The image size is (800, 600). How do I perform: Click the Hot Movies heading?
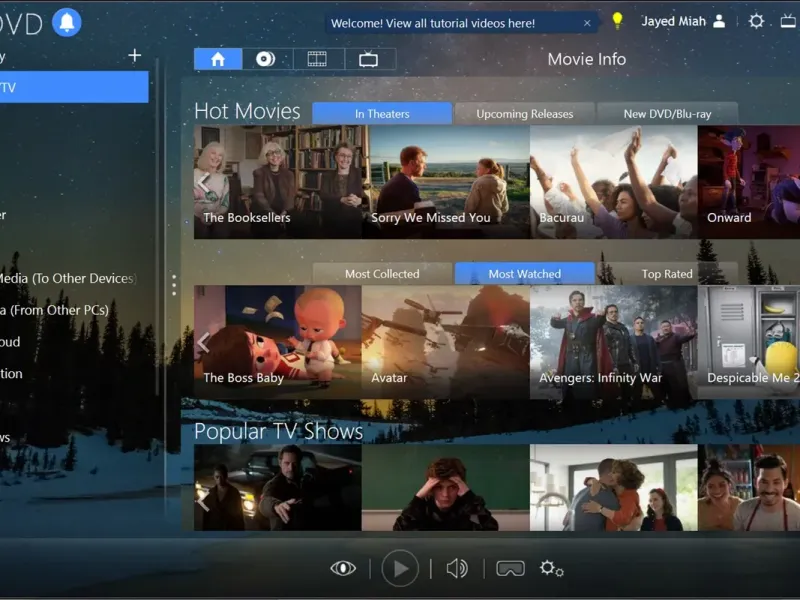coord(247,111)
